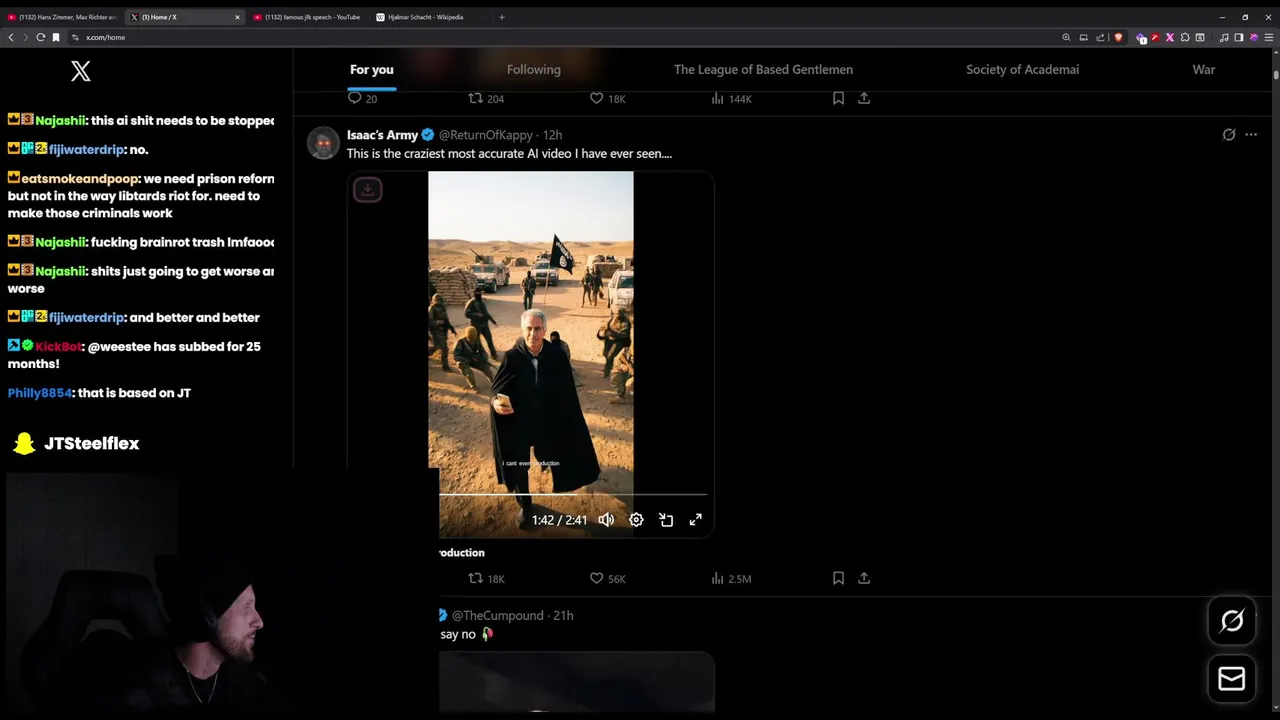Repost the tweet with 18K reposts
This screenshot has height=720, width=1280.
[x=486, y=578]
